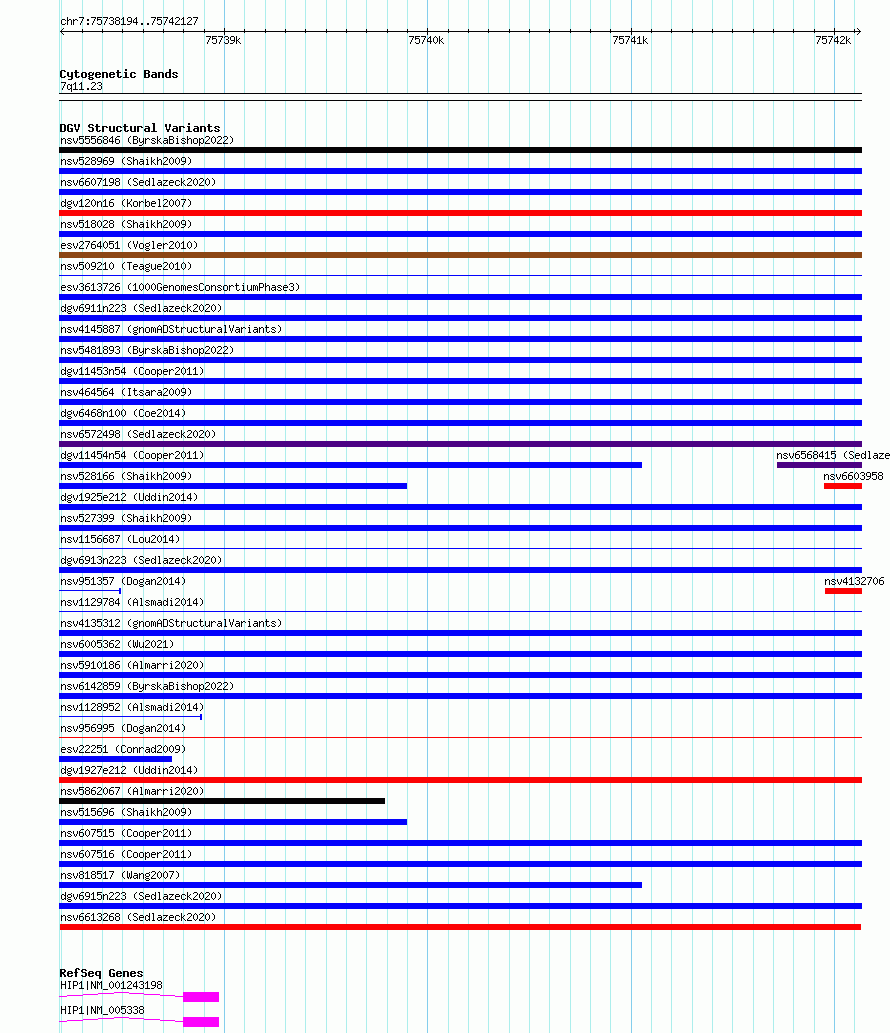Click the black bar for nsv5556846
This screenshot has height=1033, width=890.
tap(460, 150)
